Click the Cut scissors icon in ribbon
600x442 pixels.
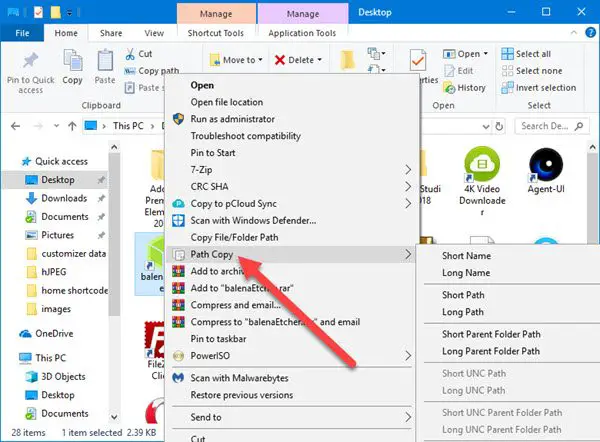click(130, 54)
